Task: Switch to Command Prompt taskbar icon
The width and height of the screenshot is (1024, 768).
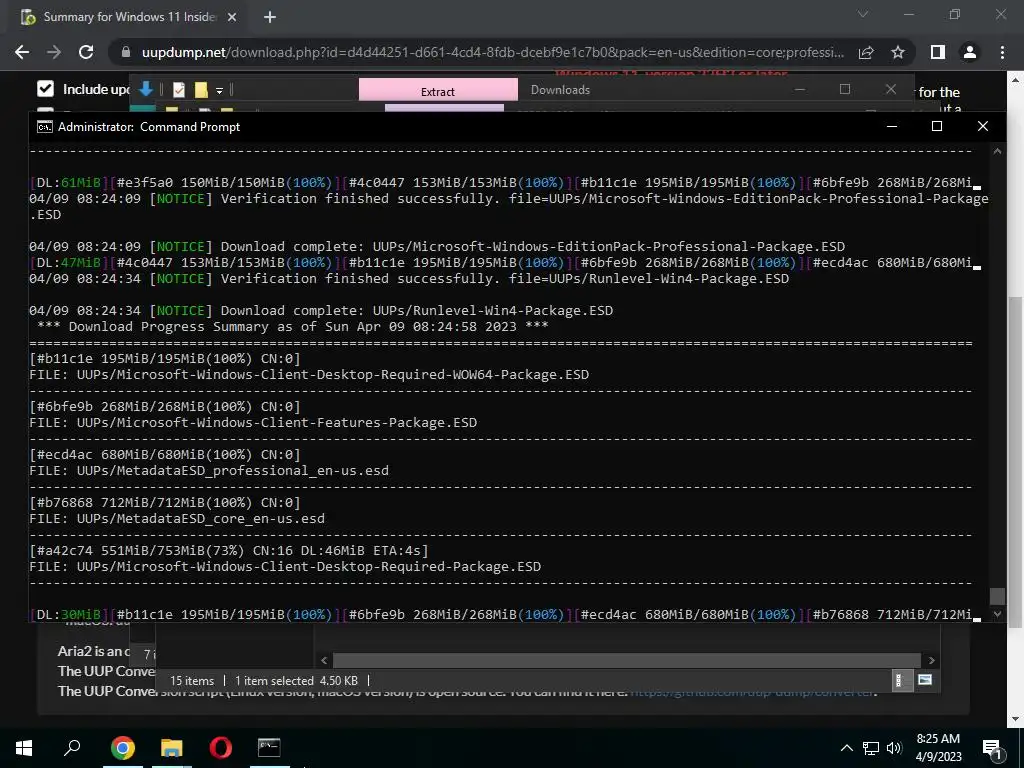Action: click(269, 748)
